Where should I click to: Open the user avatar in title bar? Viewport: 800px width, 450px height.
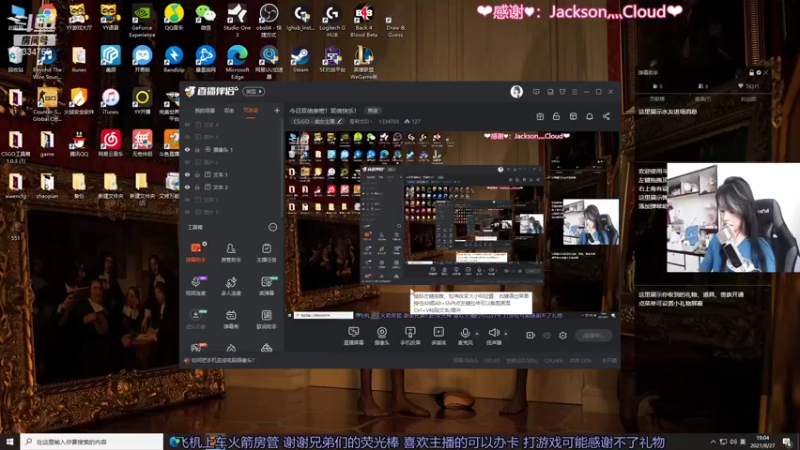[x=516, y=91]
